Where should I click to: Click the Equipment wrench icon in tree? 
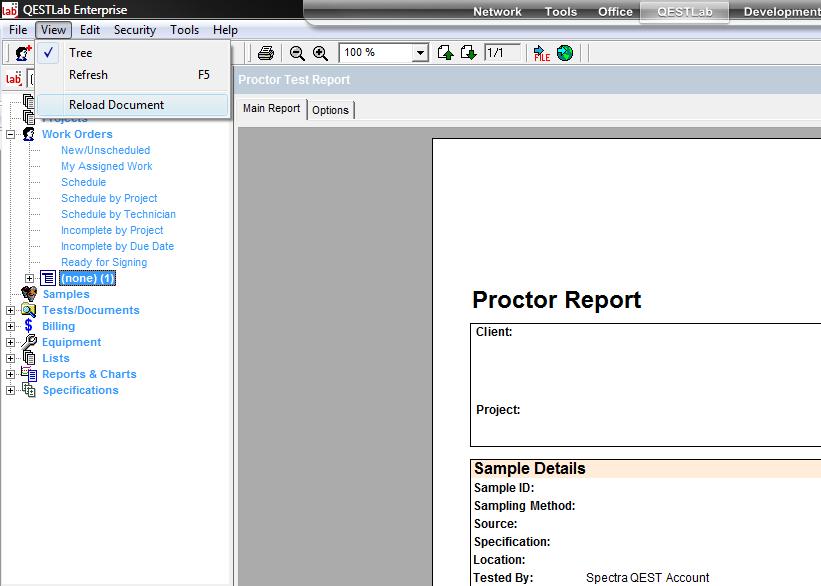29,342
